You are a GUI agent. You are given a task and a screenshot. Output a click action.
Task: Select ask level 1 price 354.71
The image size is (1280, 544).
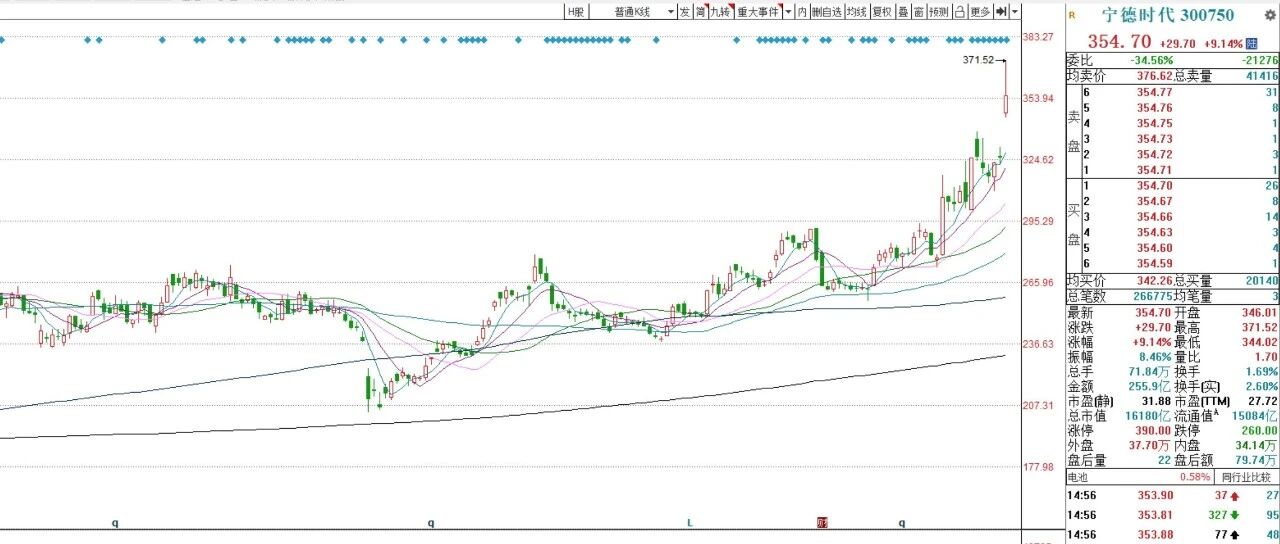click(1155, 170)
